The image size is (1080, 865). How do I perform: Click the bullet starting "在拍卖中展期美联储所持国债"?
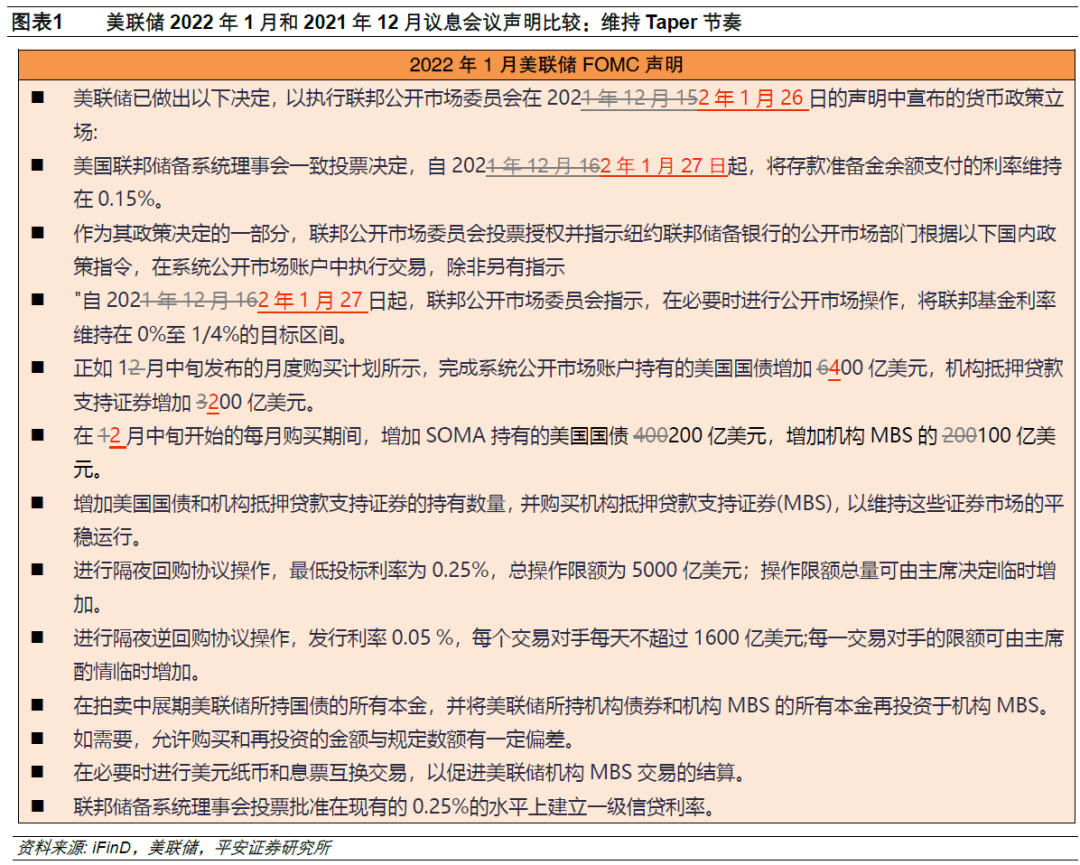point(563,705)
